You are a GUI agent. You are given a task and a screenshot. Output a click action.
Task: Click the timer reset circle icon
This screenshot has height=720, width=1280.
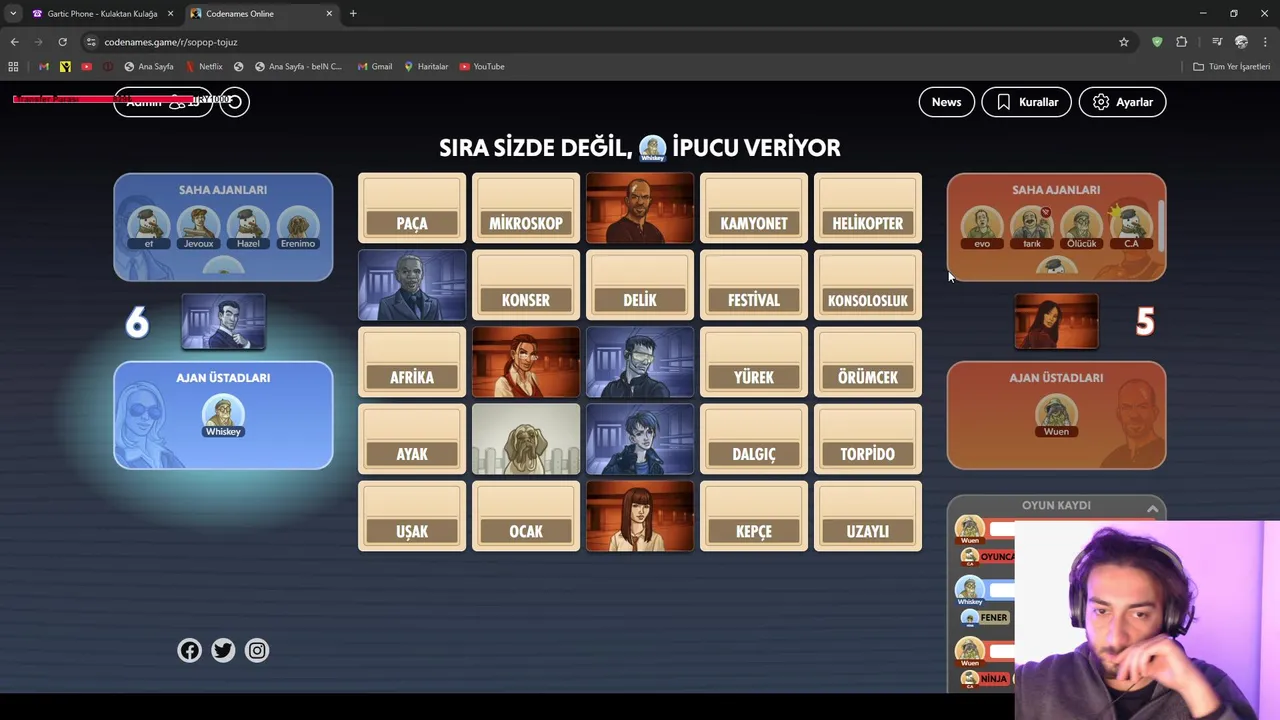[234, 102]
